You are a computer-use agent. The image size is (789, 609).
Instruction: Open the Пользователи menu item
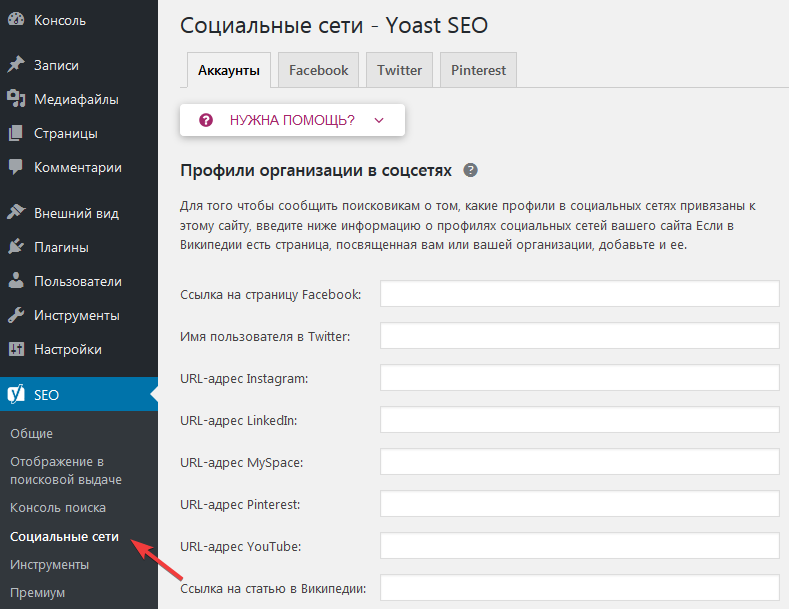79,281
